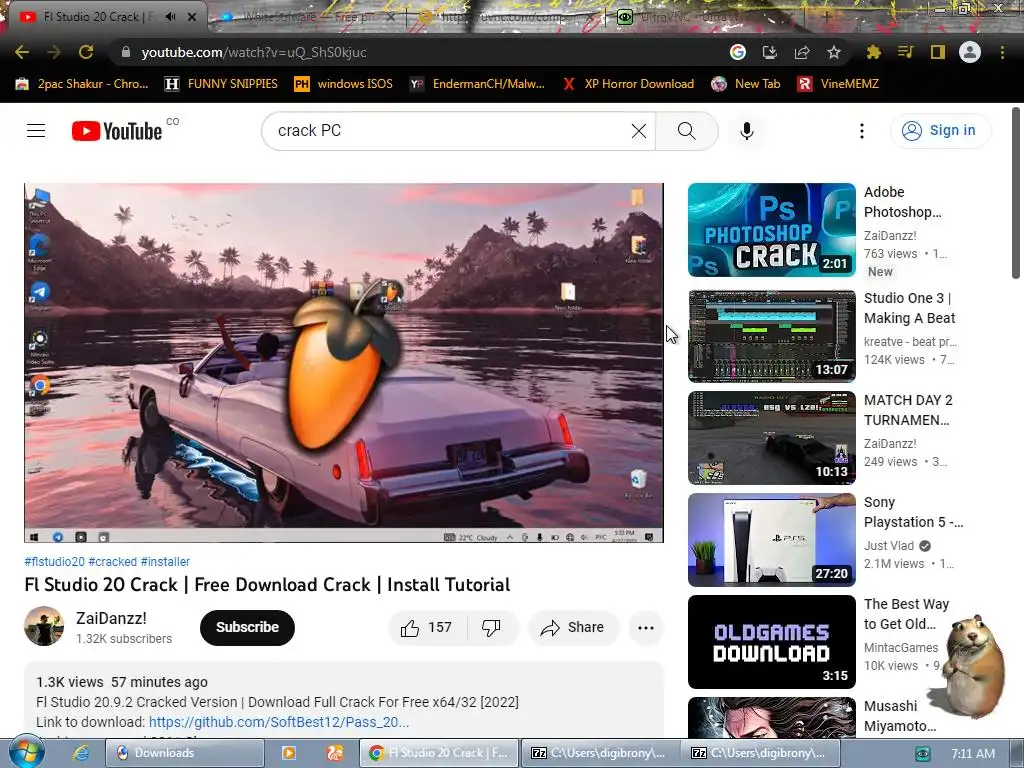Click the Google icon in address bar

[738, 52]
